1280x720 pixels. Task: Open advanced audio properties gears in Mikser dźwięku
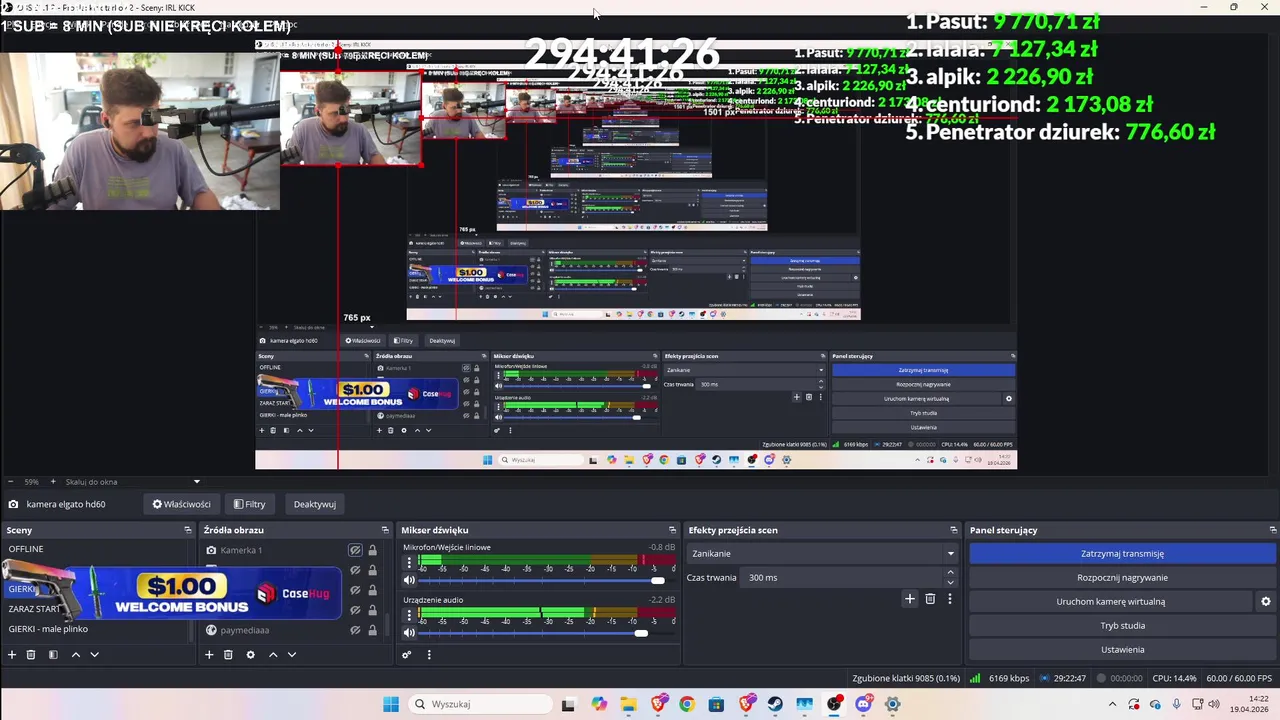(x=407, y=655)
